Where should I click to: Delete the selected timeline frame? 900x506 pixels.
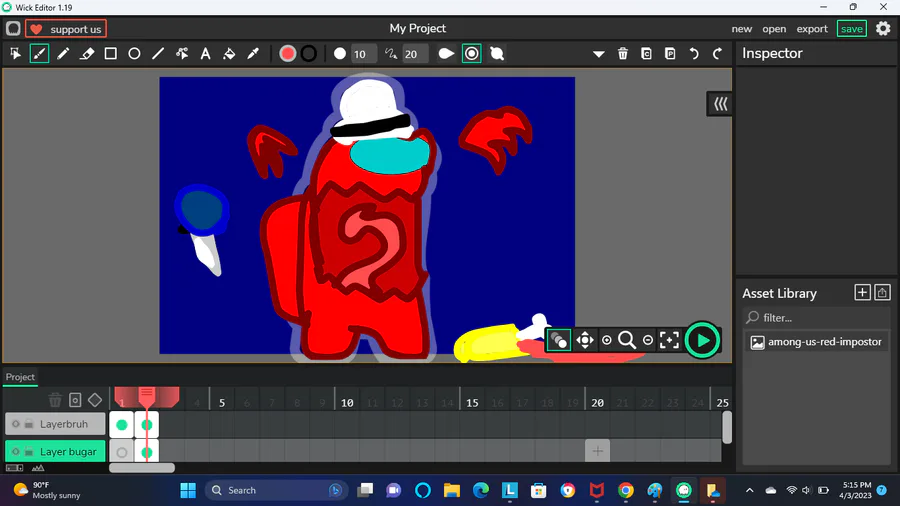(x=55, y=400)
